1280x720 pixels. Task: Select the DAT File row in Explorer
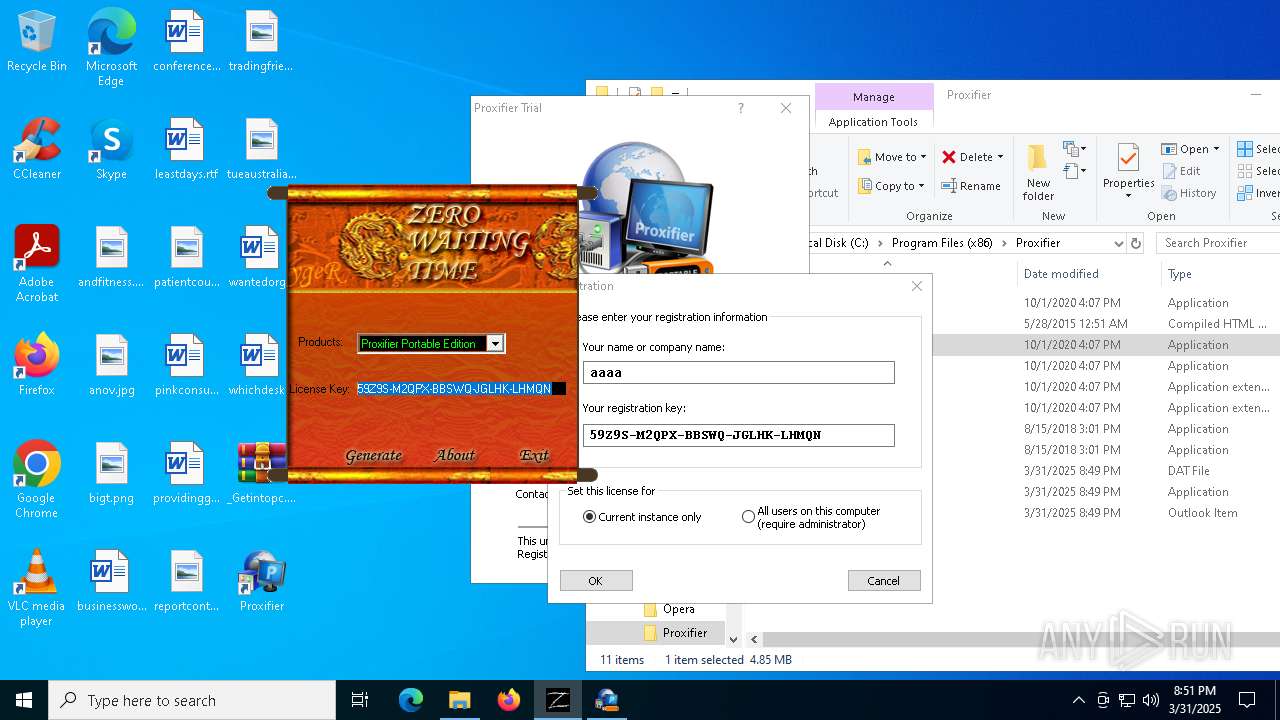click(1106, 471)
